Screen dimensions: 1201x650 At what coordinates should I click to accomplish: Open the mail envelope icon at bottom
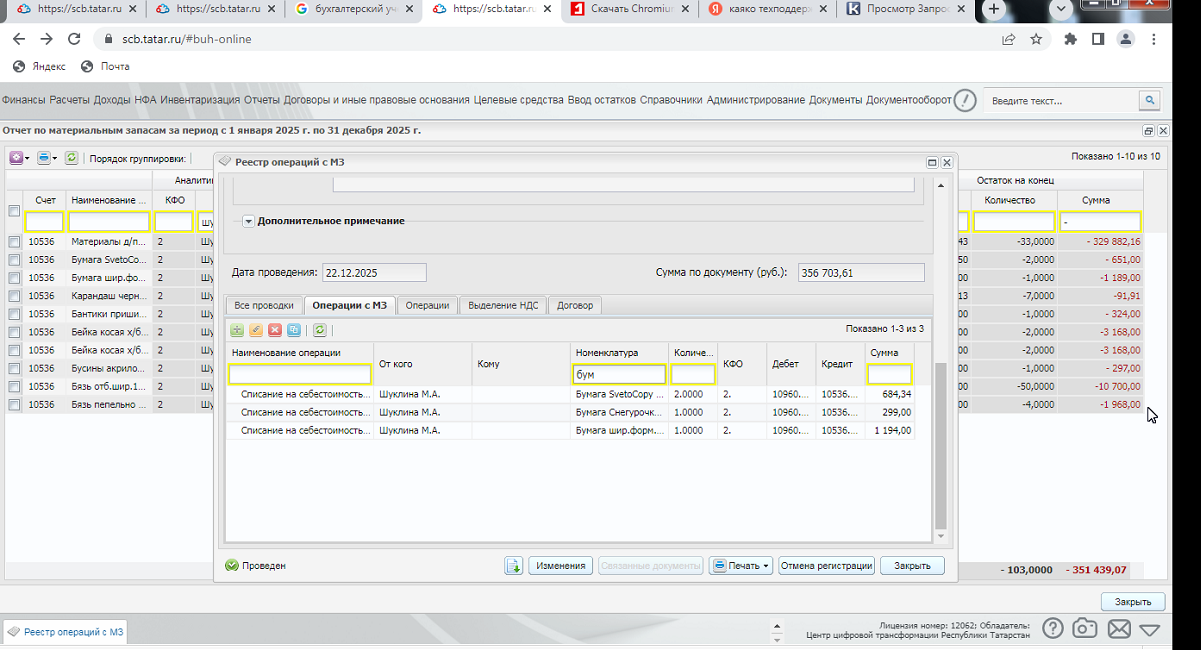[x=1118, y=629]
